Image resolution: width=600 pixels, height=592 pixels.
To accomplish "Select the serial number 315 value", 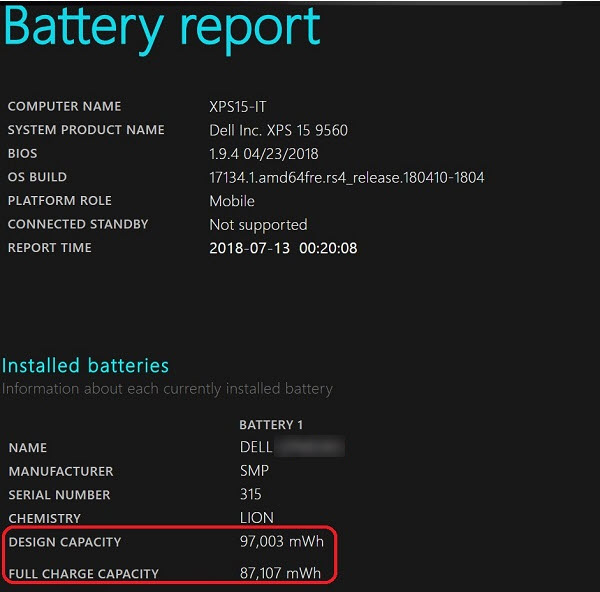I will click(250, 494).
